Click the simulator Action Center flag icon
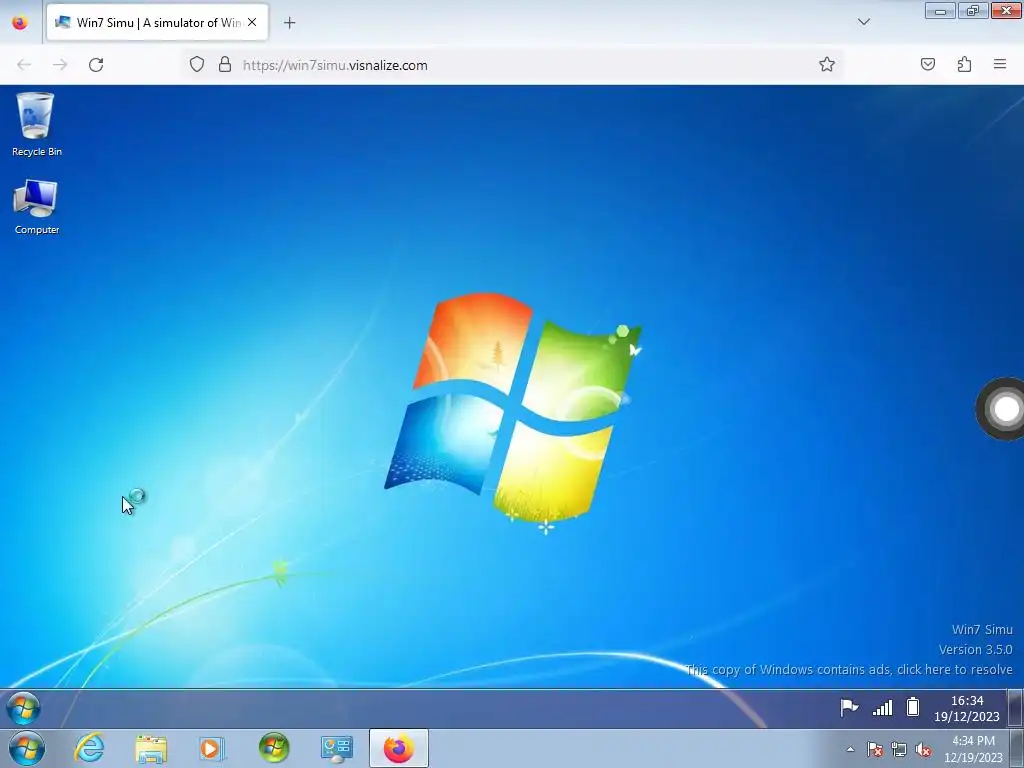This screenshot has width=1024, height=768. point(848,707)
